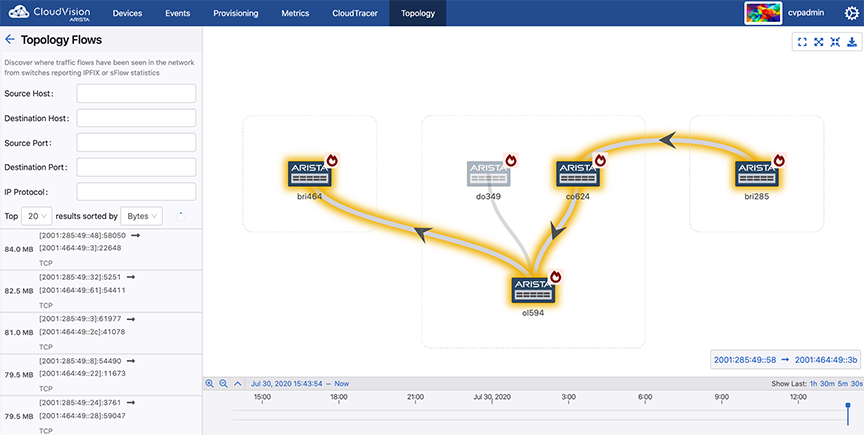Click the fire alert badge on do349
The image size is (864, 435).
511,160
